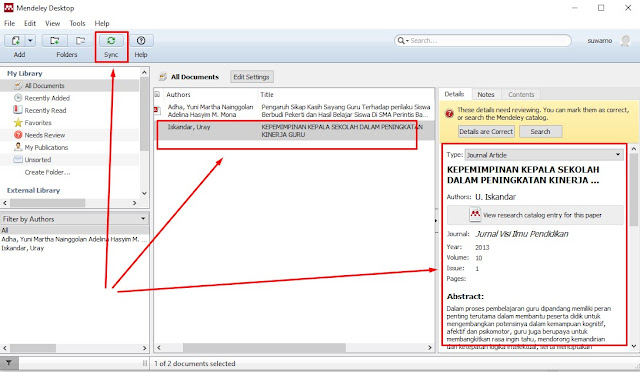Click the Journal field Jurnal Visi Ilmu Pendidikan
This screenshot has height=372, width=640.
pyautogui.click(x=522, y=234)
